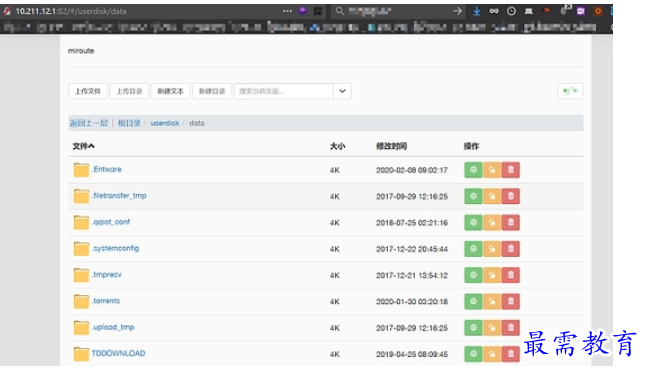Click the magnifier icon in browser search bar

[x=339, y=11]
